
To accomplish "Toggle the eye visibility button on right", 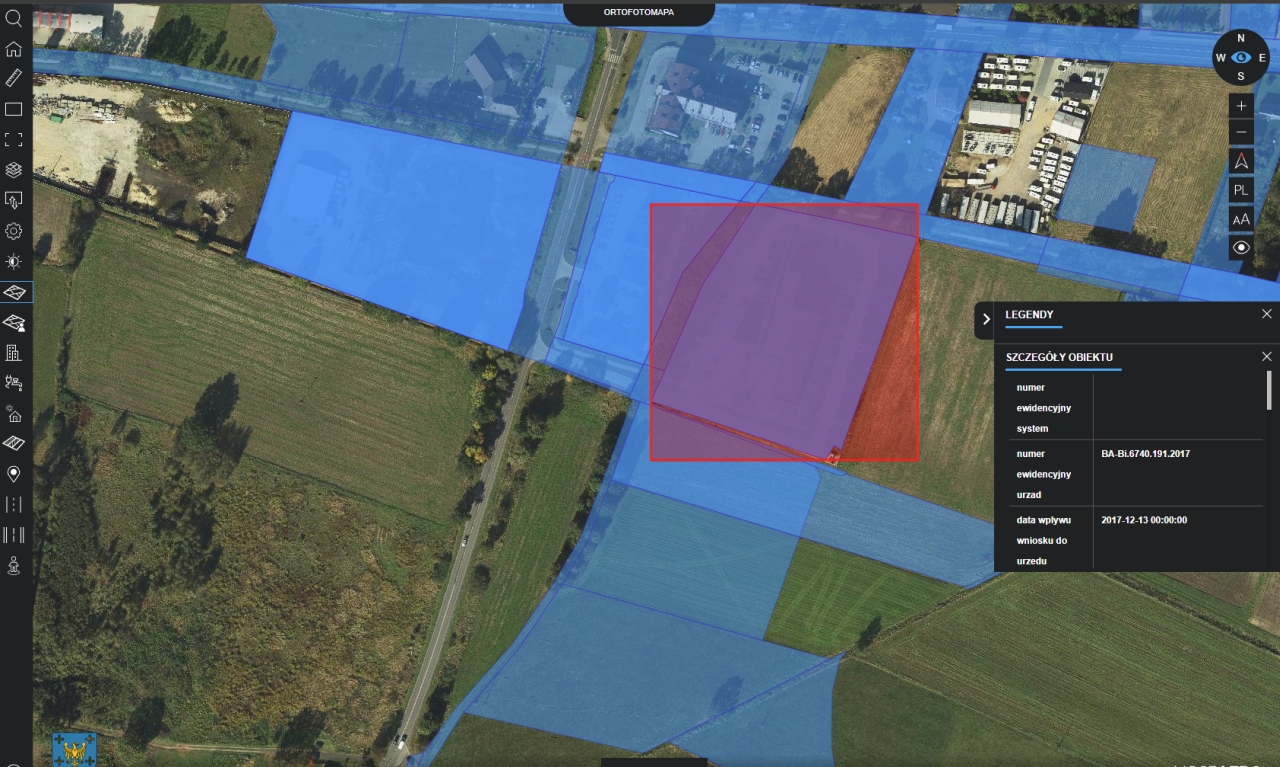I will (x=1241, y=248).
